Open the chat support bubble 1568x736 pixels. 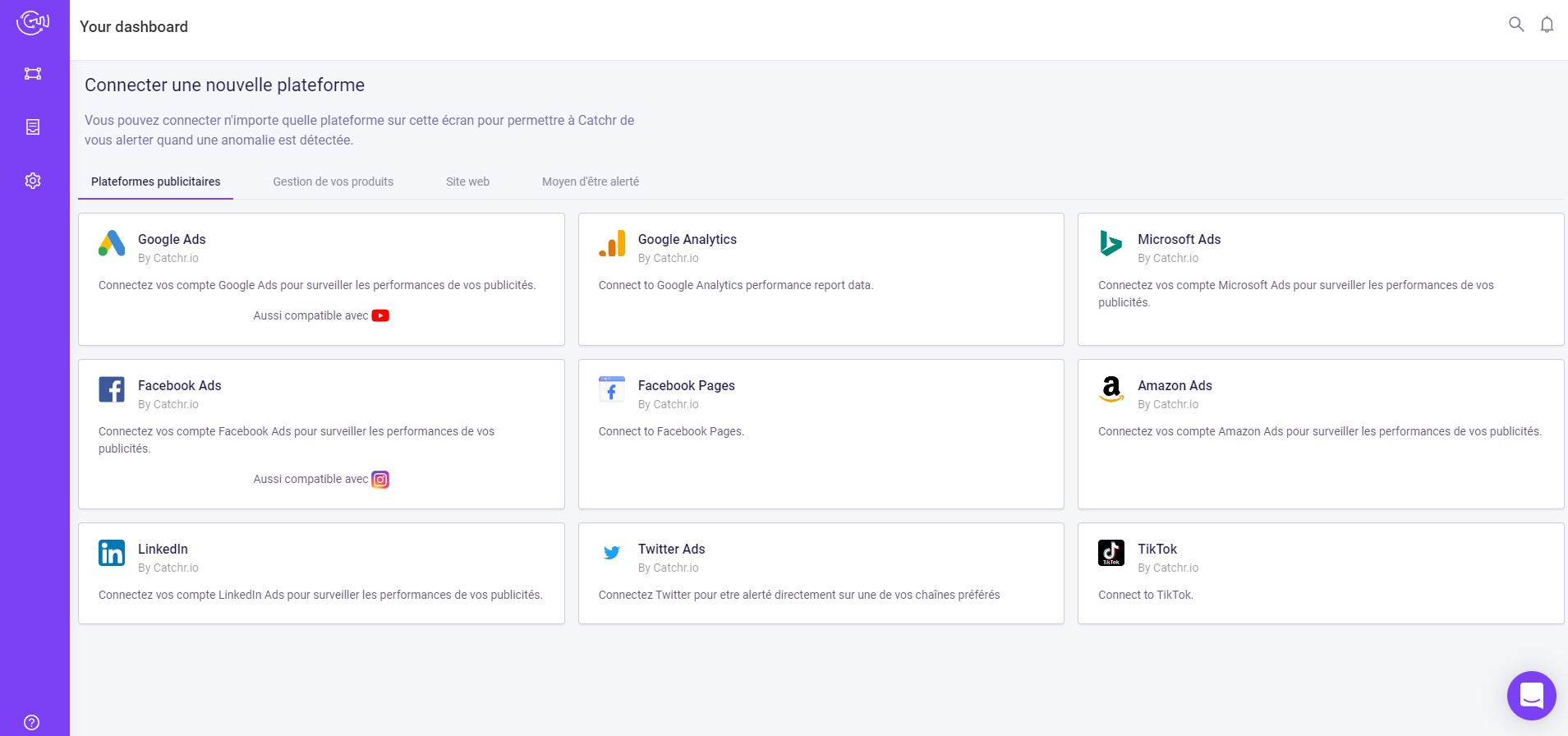(1532, 696)
